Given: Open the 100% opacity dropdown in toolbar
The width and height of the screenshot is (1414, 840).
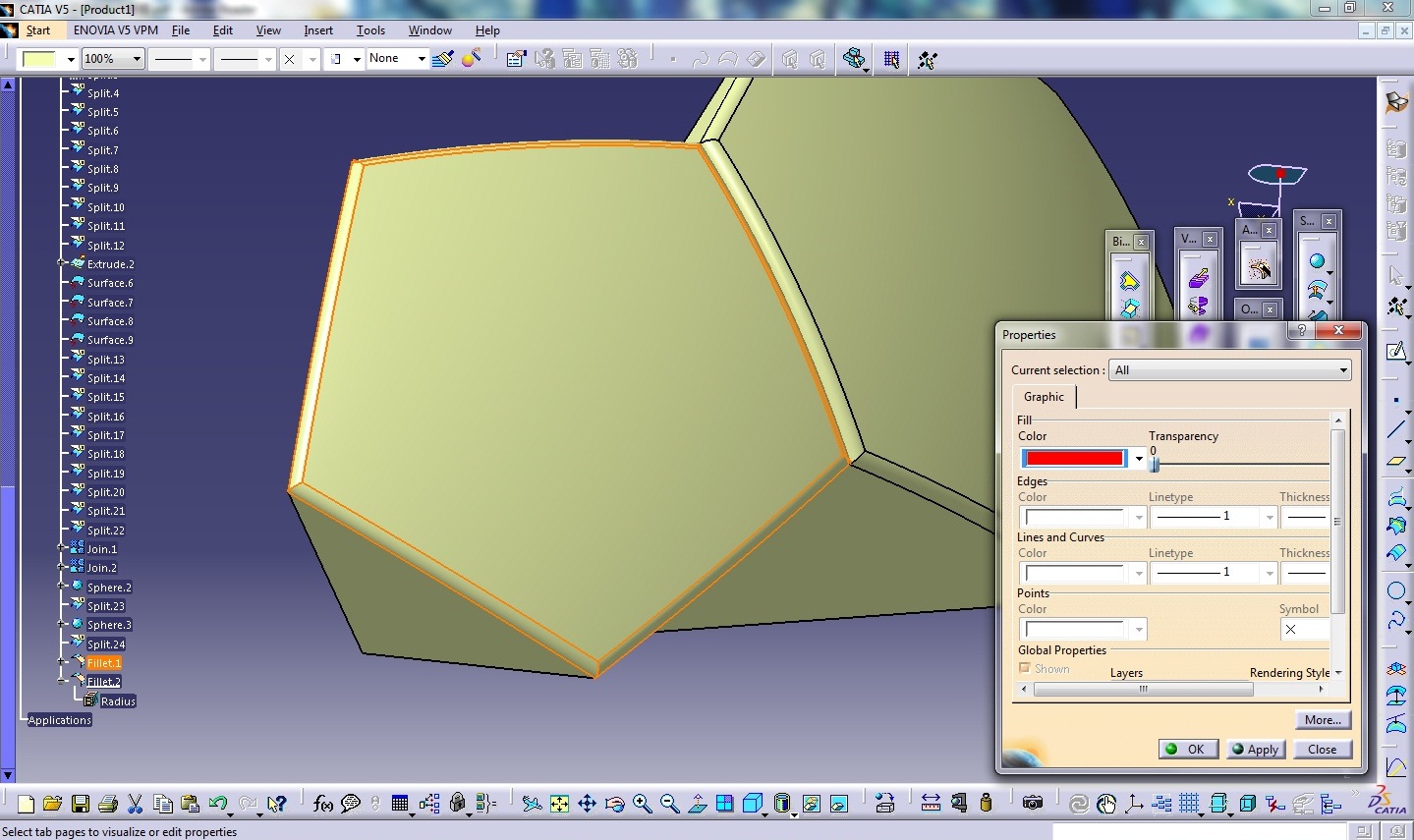Looking at the screenshot, I should pos(137,59).
